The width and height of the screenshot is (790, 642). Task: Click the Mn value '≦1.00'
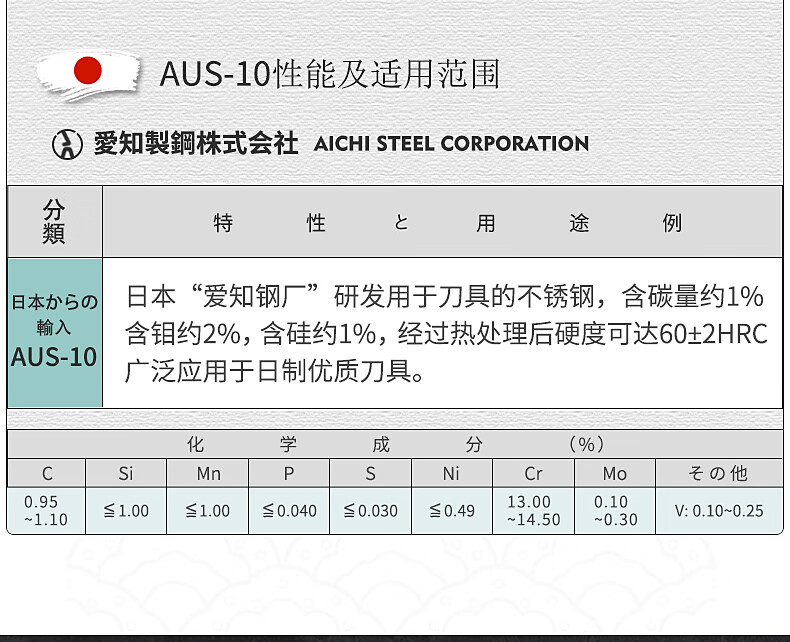(x=208, y=511)
